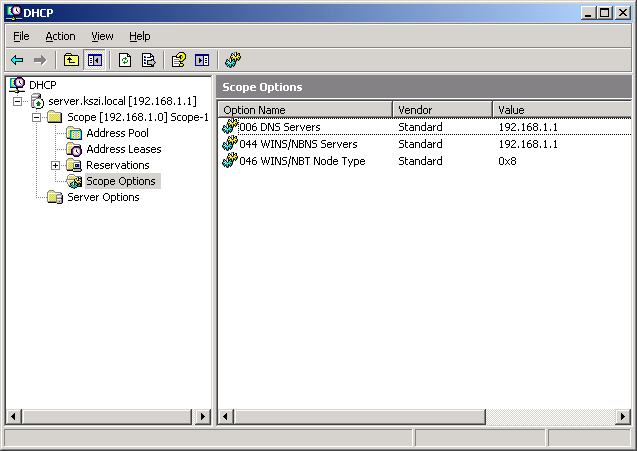Viewport: 637px width, 451px height.
Task: Open the File menu
Action: tap(21, 37)
